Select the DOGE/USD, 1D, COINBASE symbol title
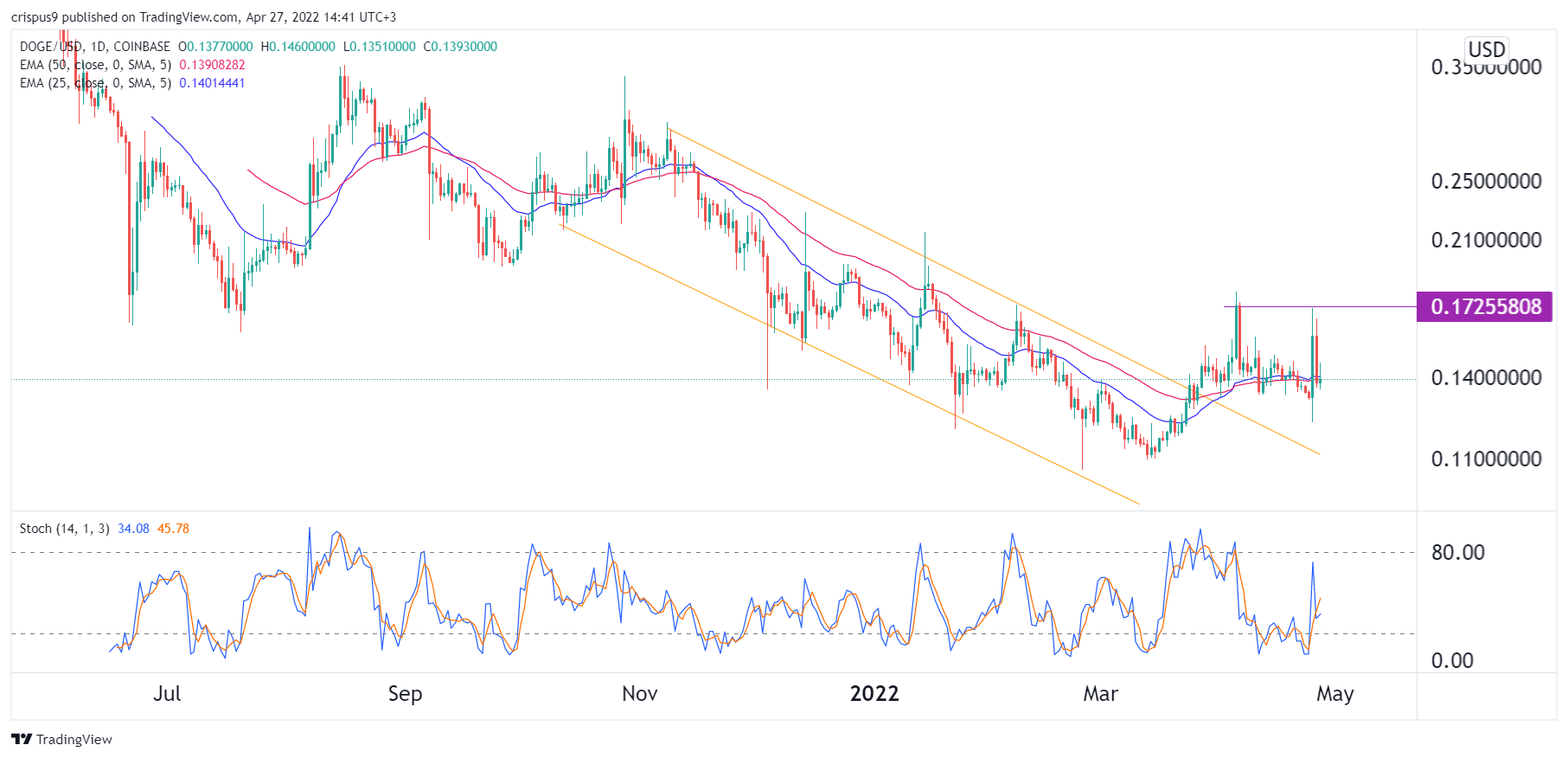Image resolution: width=1568 pixels, height=758 pixels. [95, 47]
